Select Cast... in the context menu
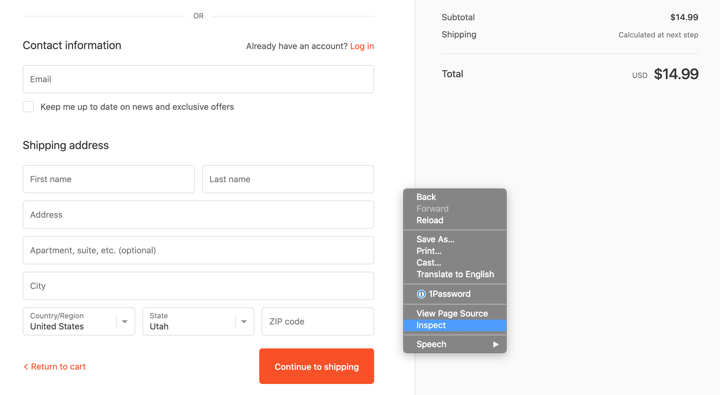The image size is (720, 395). 455,263
